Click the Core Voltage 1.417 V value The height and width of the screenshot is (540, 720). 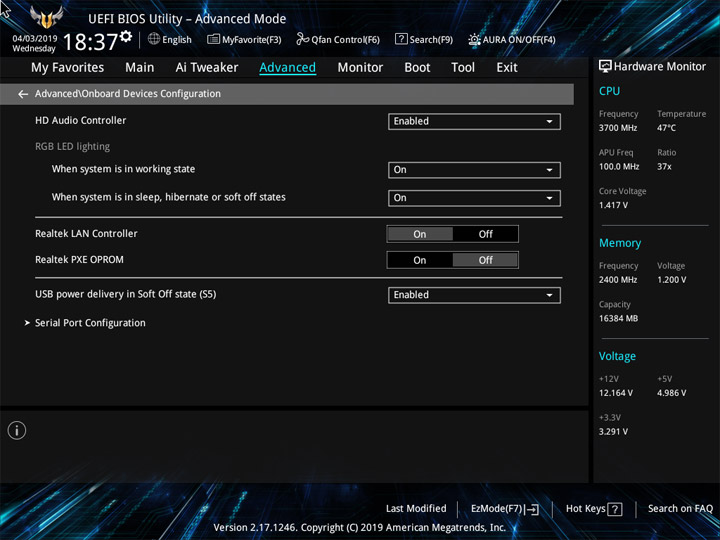(x=613, y=205)
